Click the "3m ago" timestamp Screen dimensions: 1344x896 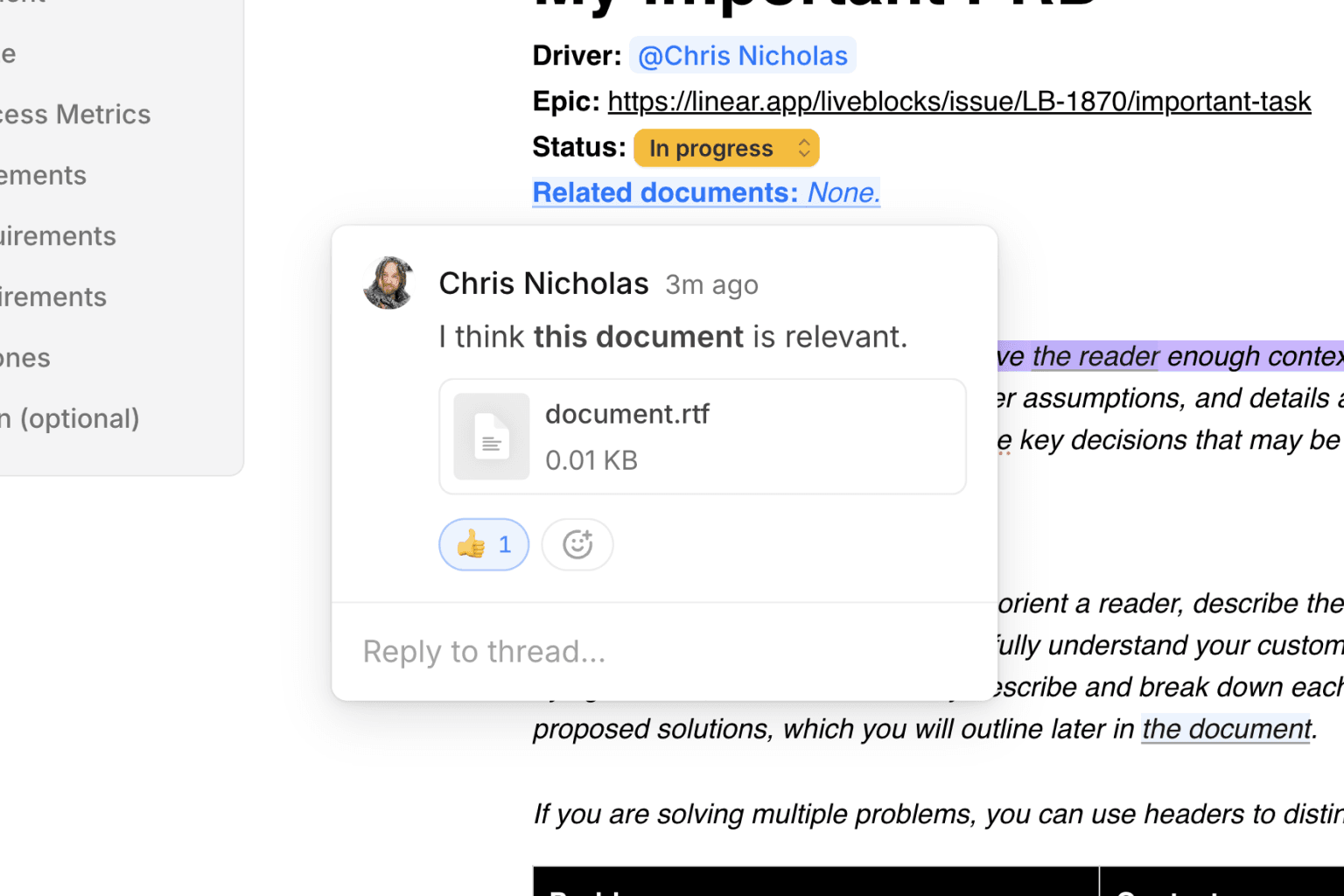(710, 284)
